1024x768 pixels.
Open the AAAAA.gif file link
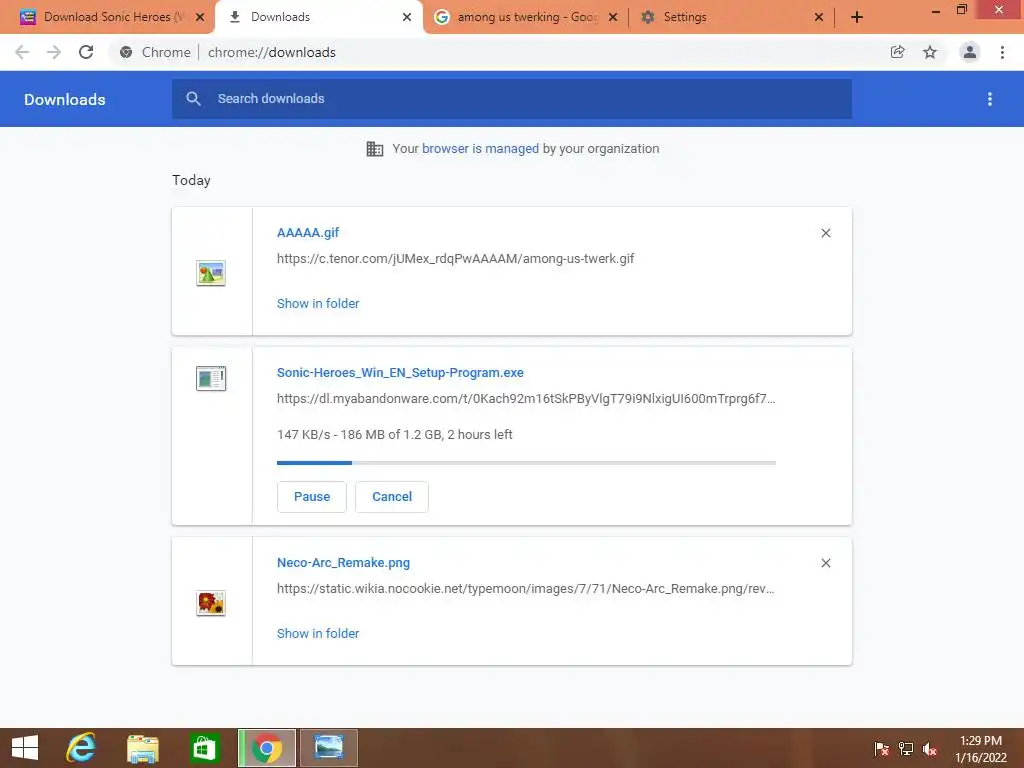coord(308,232)
